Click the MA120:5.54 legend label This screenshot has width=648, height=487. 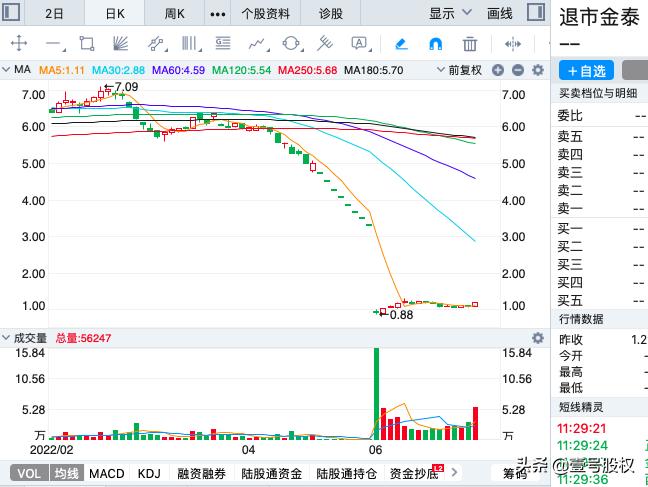241,70
